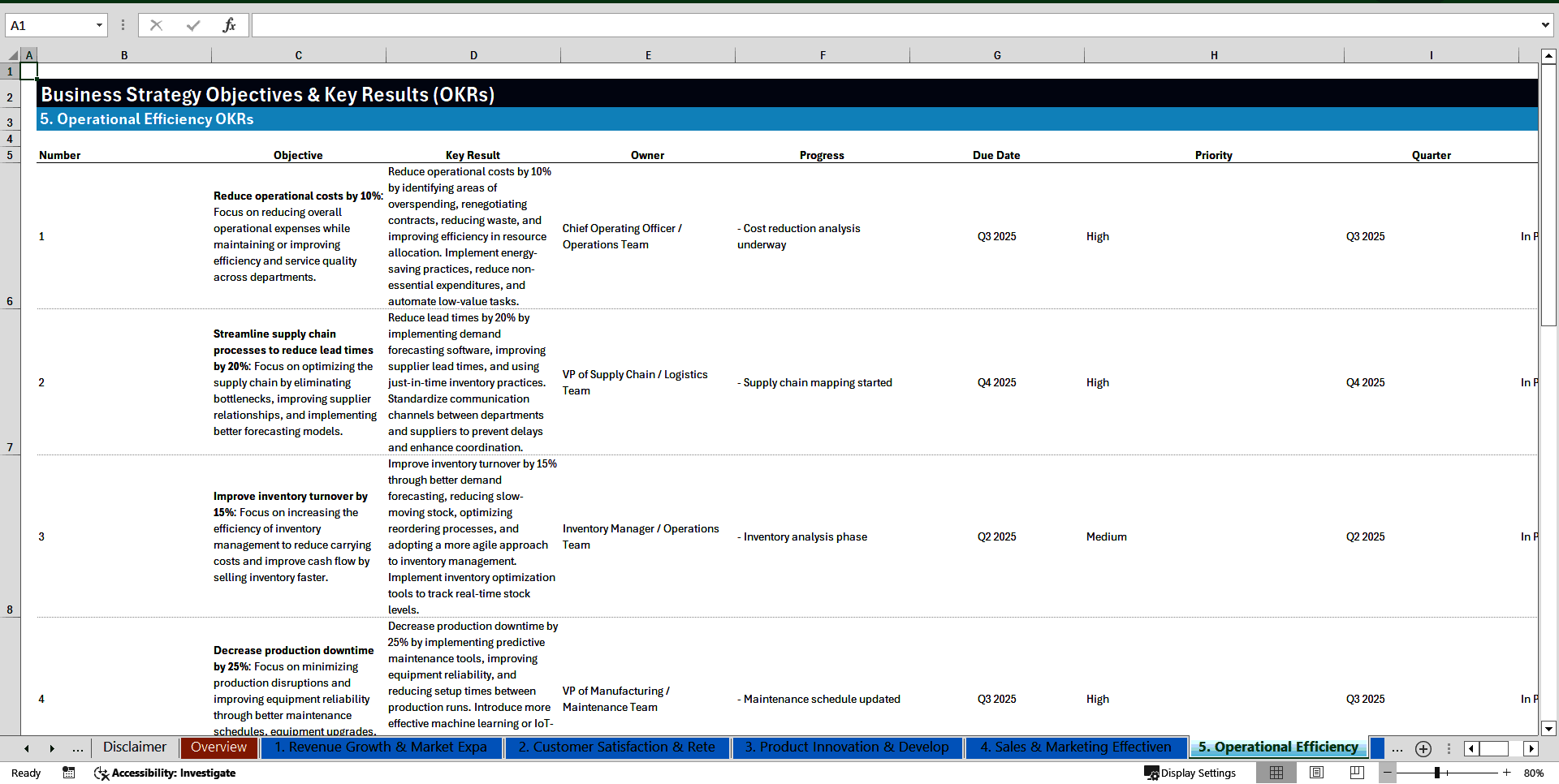Click column header D to select it
Screen dimensions: 1559x784
[473, 54]
